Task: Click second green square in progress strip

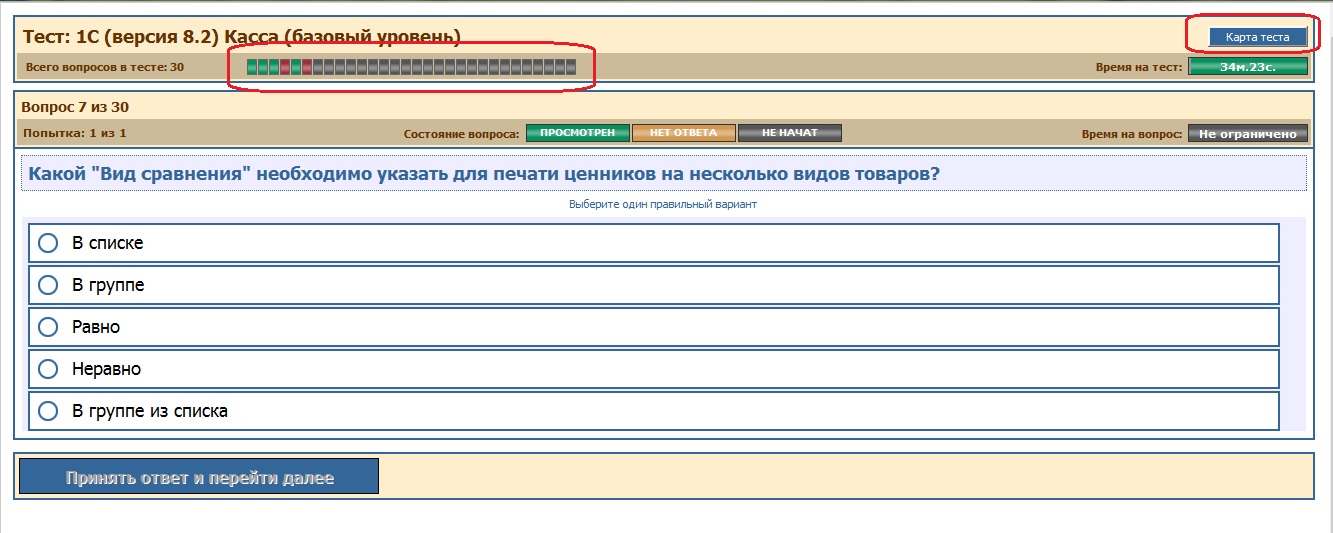Action: (x=263, y=67)
